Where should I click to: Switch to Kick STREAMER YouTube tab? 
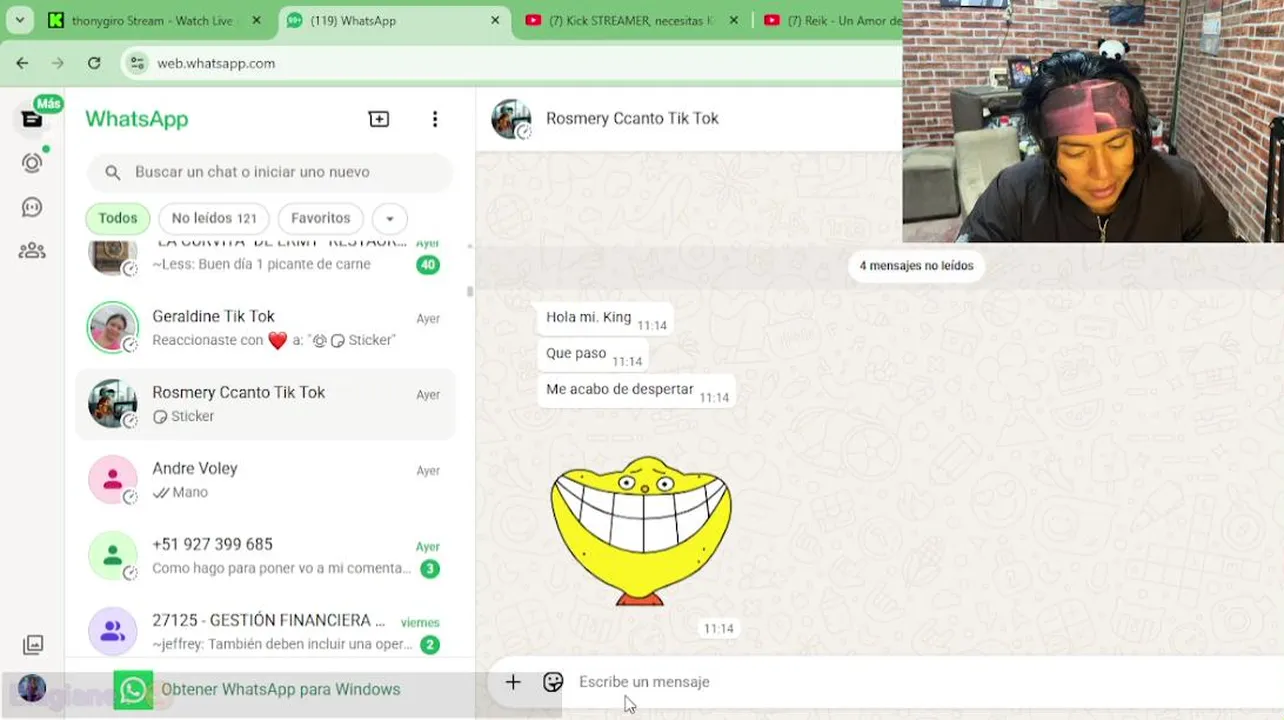click(x=632, y=20)
